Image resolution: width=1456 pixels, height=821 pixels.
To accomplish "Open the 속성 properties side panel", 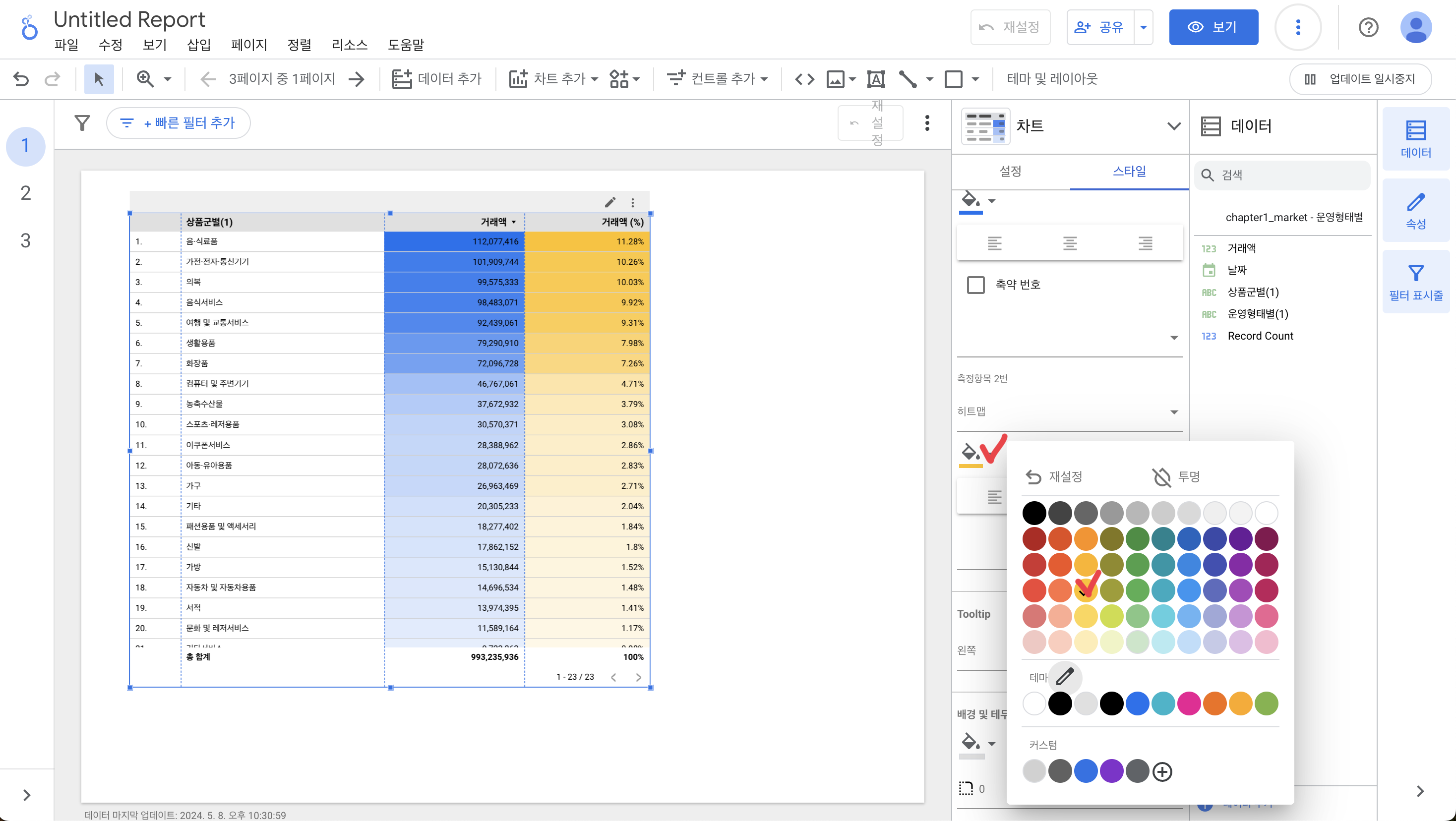I will tap(1415, 211).
